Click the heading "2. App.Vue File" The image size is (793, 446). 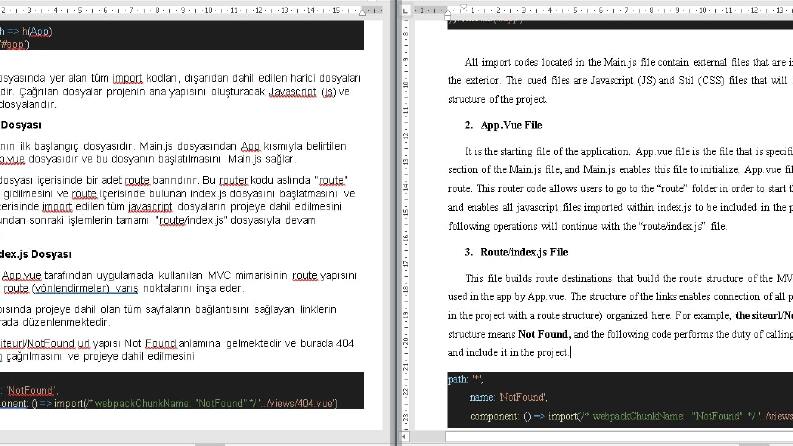coord(503,125)
